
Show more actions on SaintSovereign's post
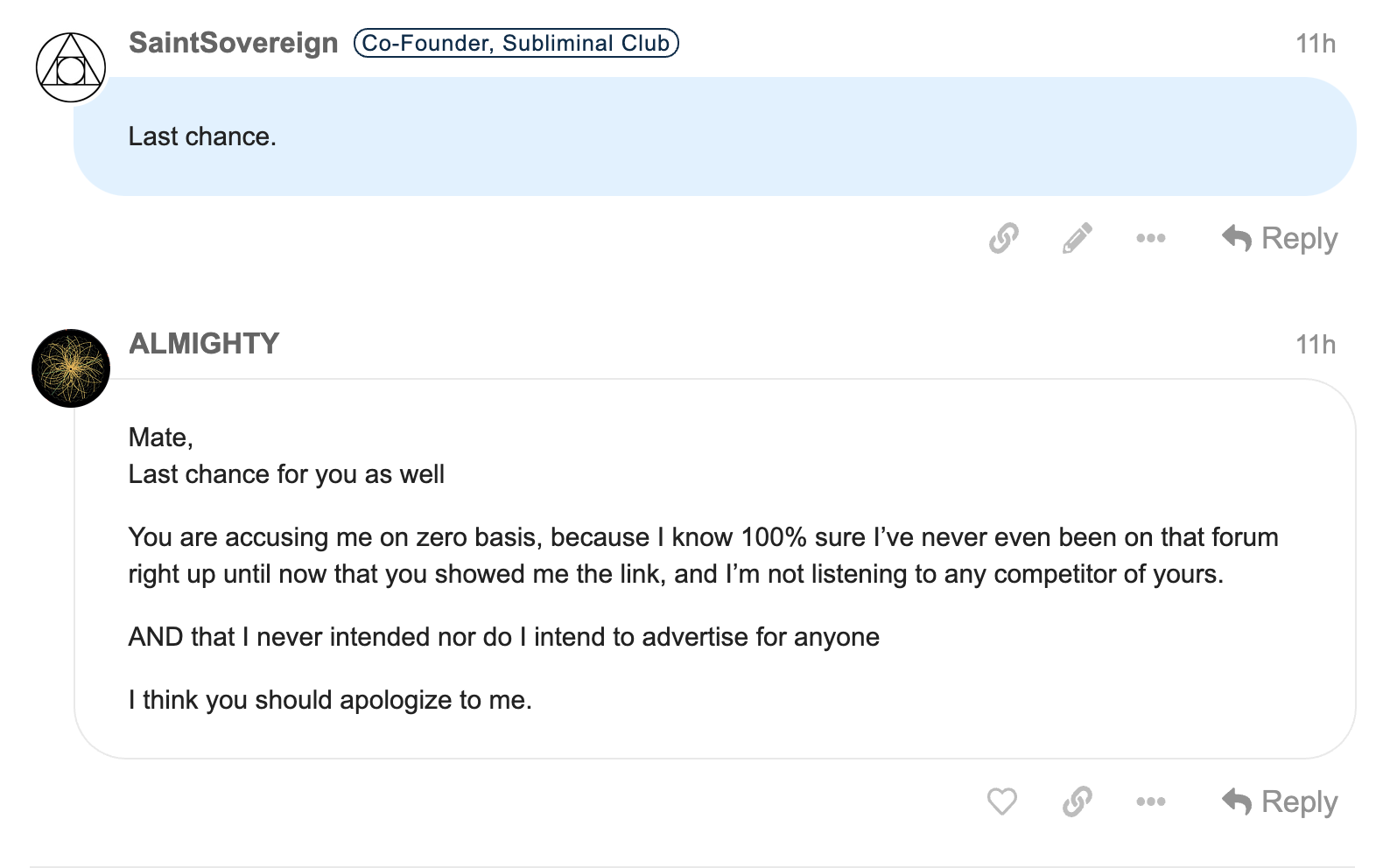pyautogui.click(x=1150, y=238)
